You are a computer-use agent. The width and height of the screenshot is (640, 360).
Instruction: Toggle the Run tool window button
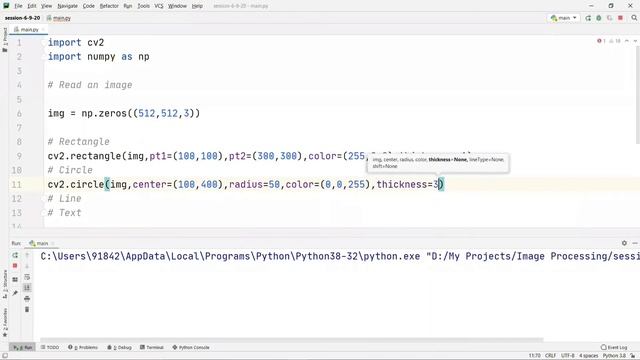point(22,347)
